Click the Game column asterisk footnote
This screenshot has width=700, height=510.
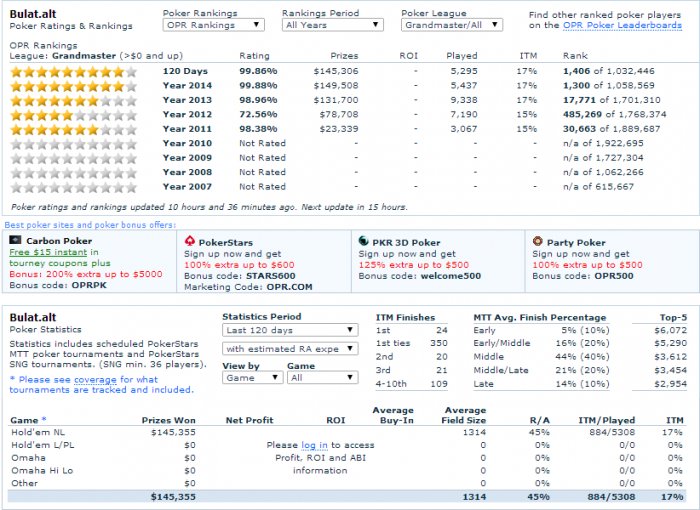click(44, 419)
